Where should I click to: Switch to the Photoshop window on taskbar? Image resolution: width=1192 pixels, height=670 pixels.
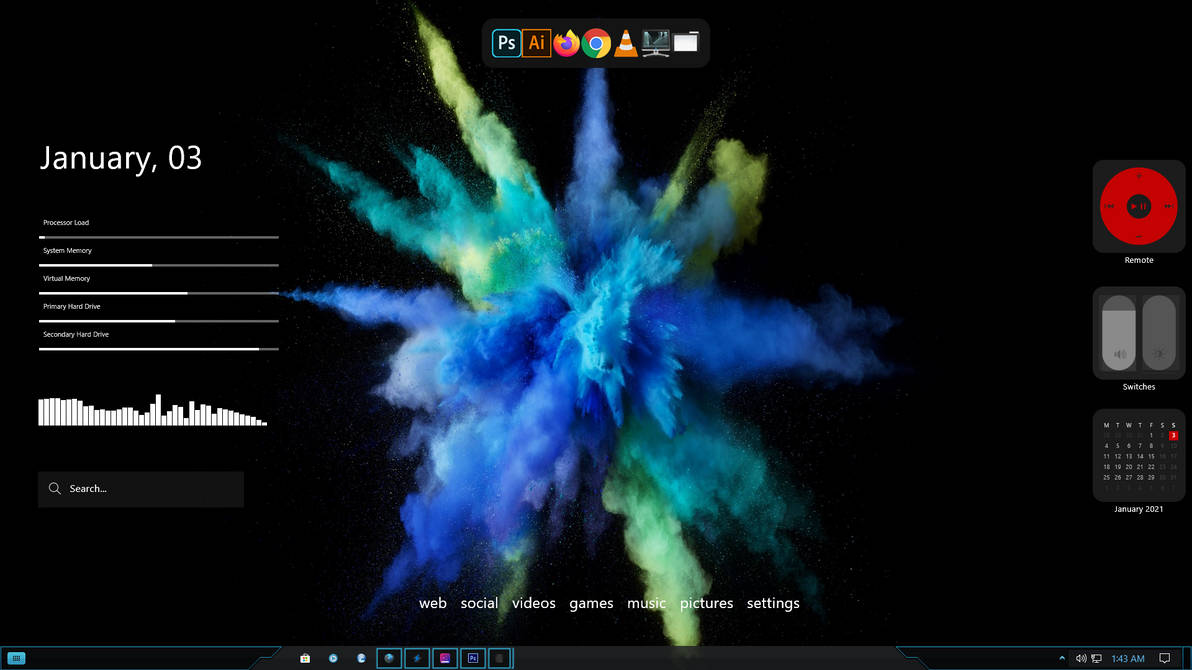(x=473, y=659)
